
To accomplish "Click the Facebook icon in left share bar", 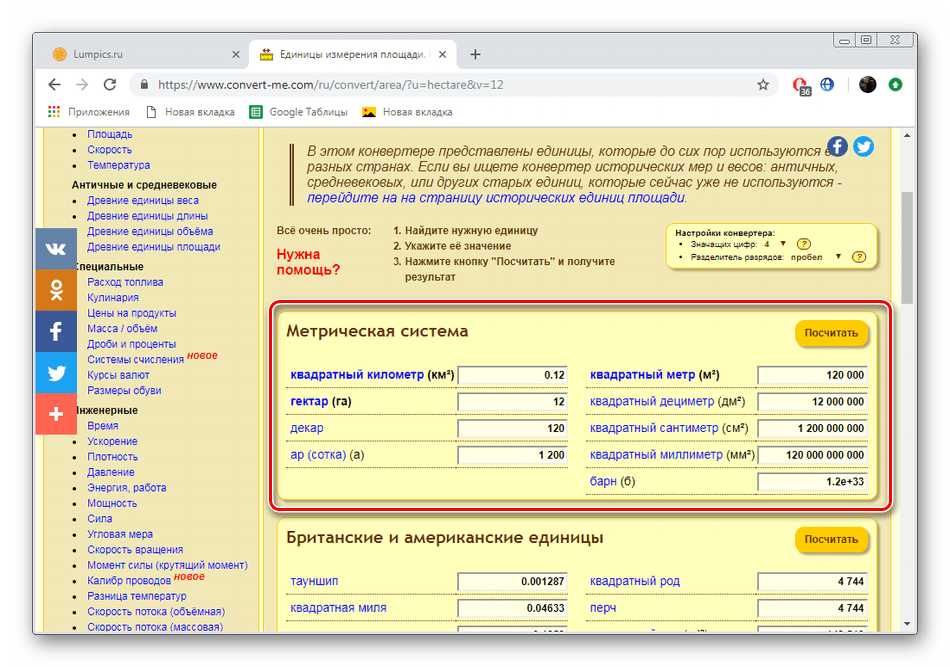I will [56, 332].
